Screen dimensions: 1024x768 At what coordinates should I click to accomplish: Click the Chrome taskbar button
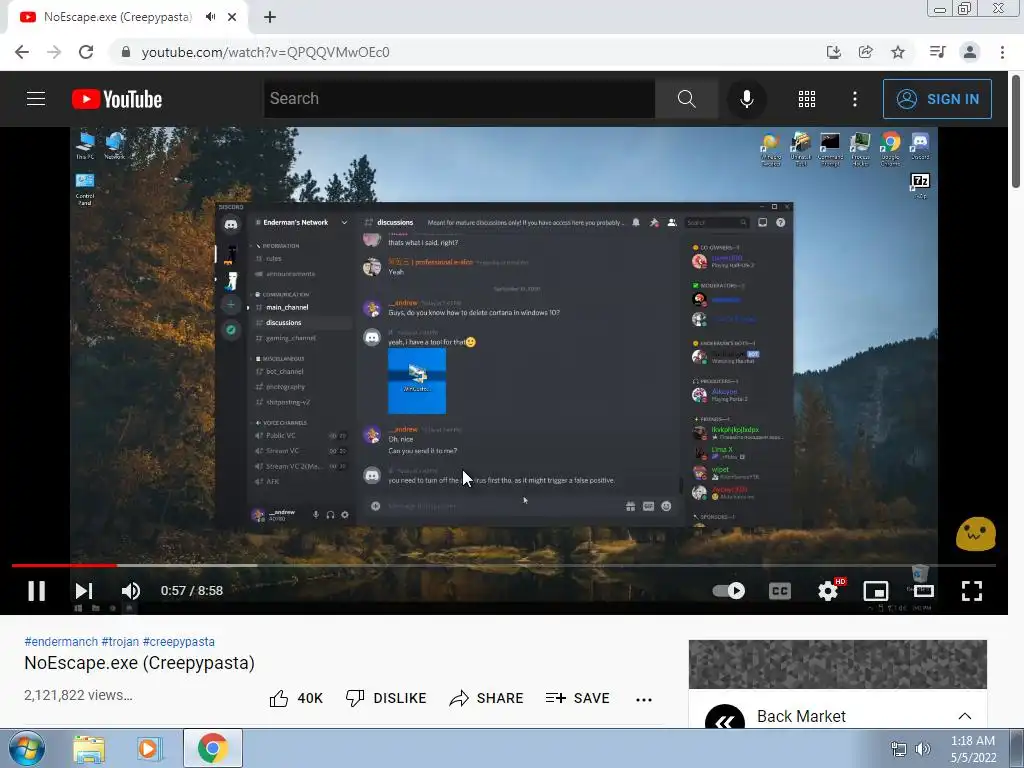(213, 748)
